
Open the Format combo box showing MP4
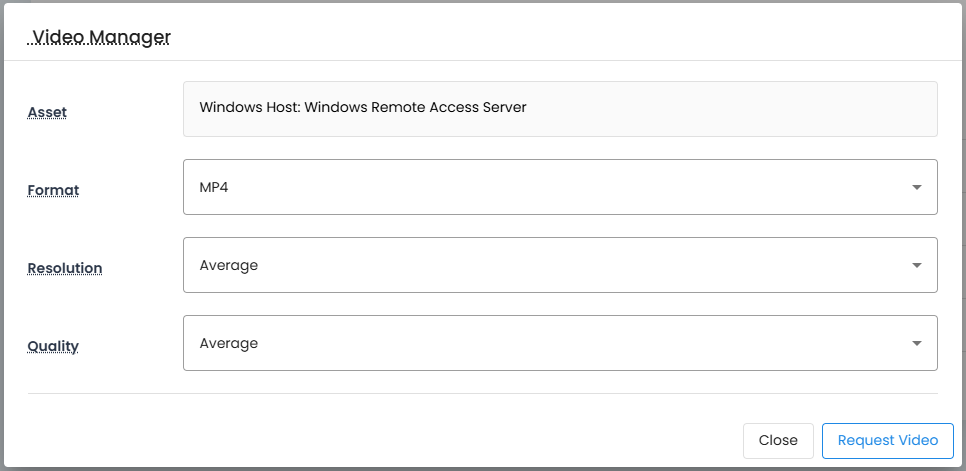(560, 187)
